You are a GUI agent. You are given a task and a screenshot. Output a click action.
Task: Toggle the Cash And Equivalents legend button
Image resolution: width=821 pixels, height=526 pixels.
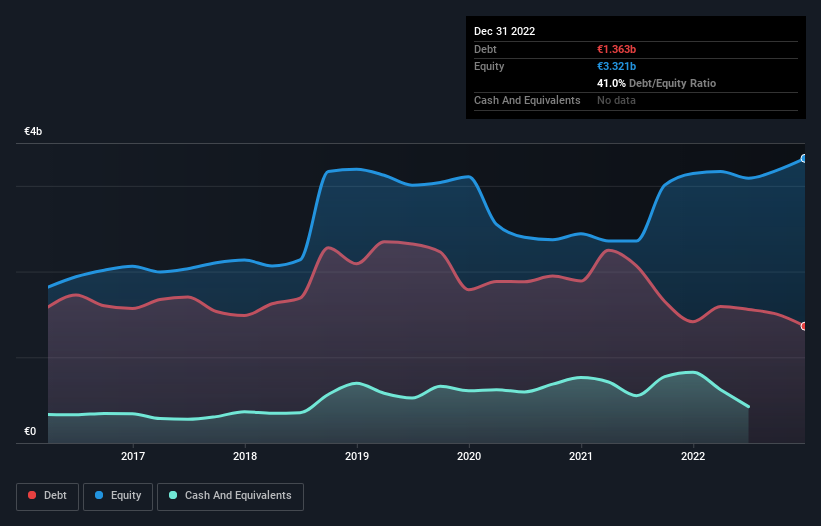[x=230, y=496]
